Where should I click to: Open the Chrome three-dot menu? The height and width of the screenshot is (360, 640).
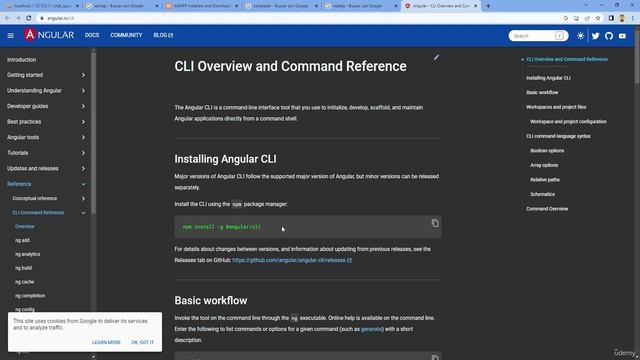click(633, 18)
